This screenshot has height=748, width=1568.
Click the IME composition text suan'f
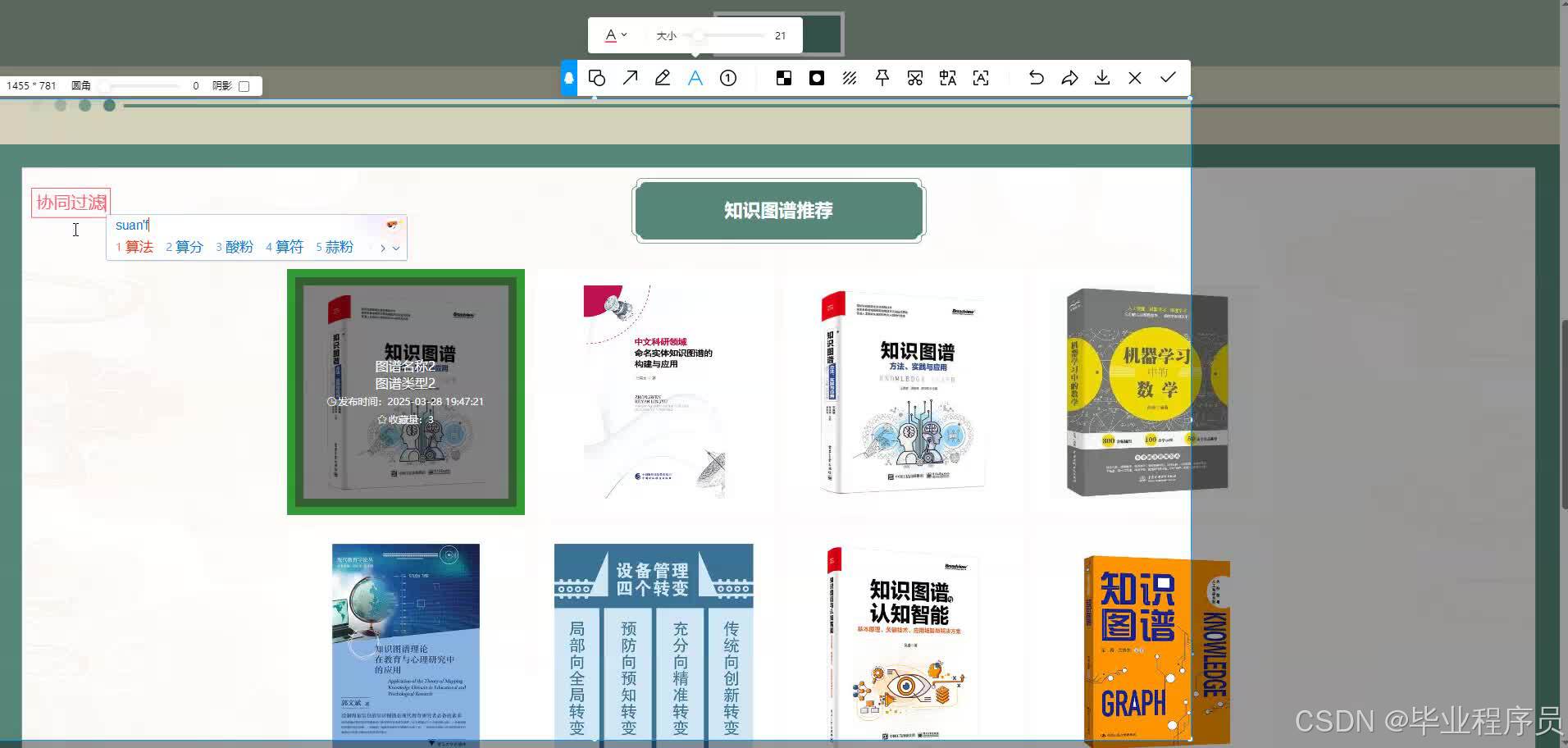click(132, 225)
